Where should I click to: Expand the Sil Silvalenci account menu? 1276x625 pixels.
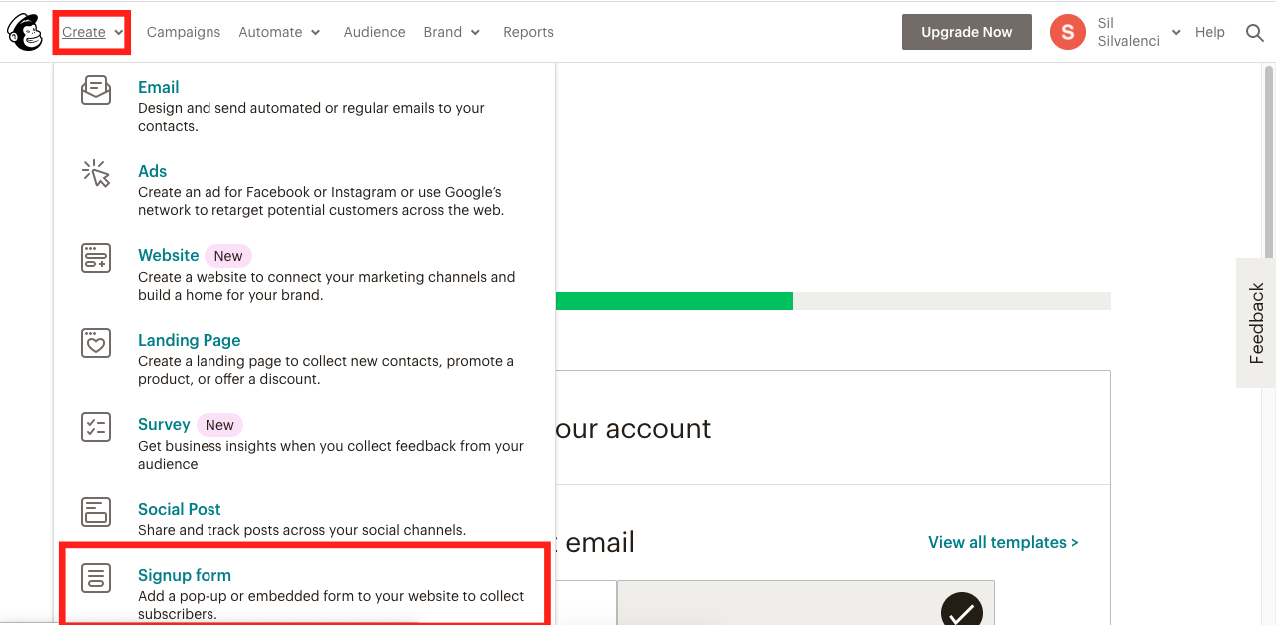tap(1139, 32)
